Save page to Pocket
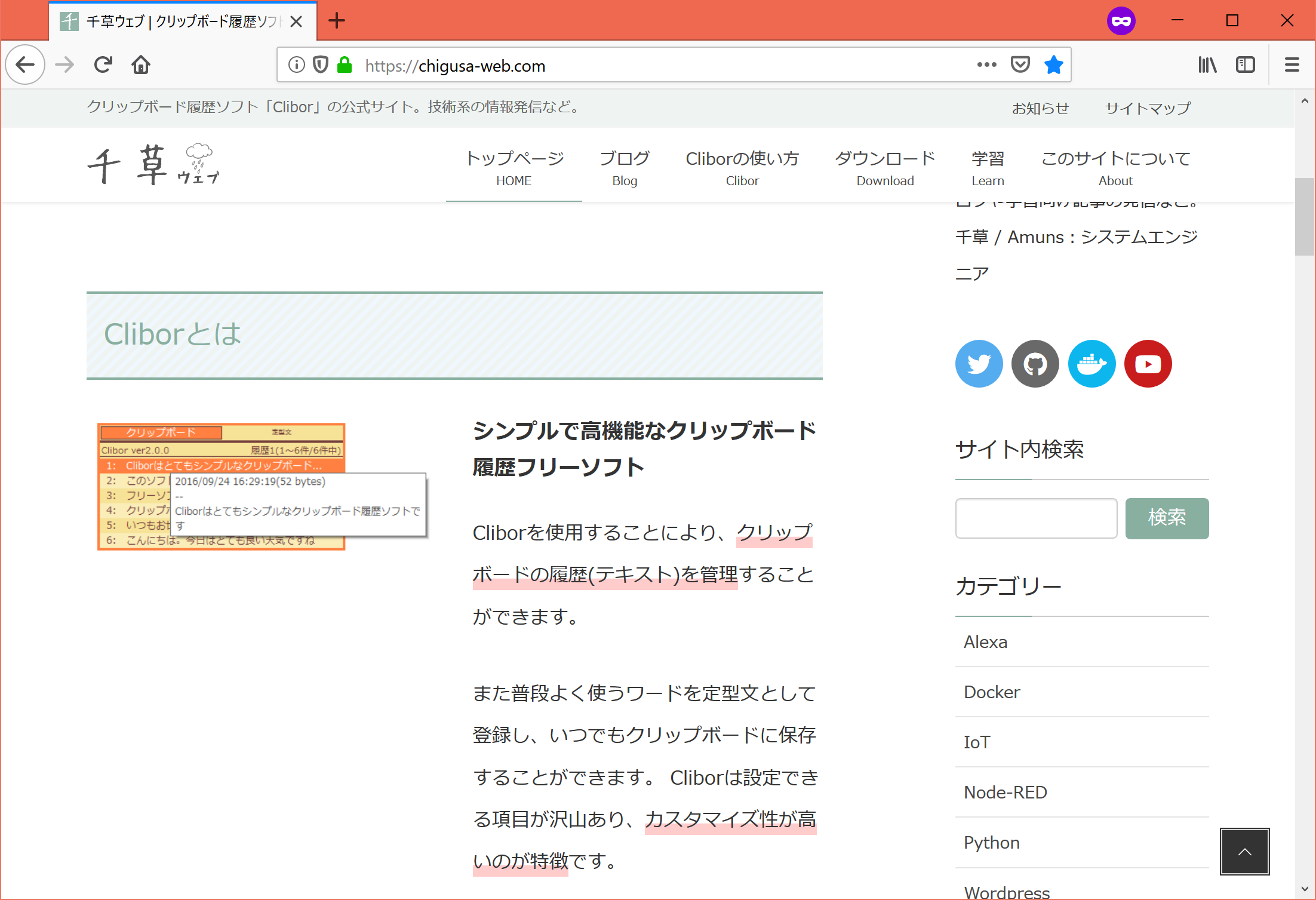 tap(1020, 64)
